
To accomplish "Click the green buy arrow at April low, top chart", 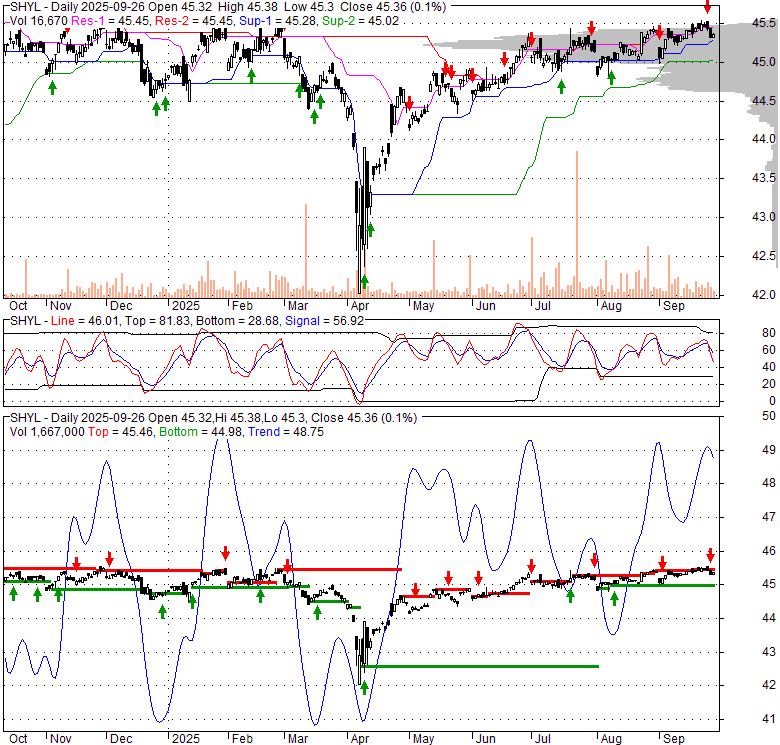I will tap(364, 281).
